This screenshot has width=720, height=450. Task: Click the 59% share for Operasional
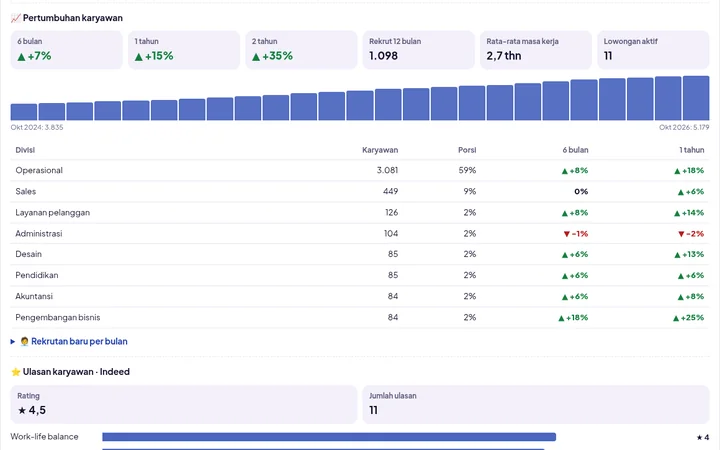pos(467,170)
